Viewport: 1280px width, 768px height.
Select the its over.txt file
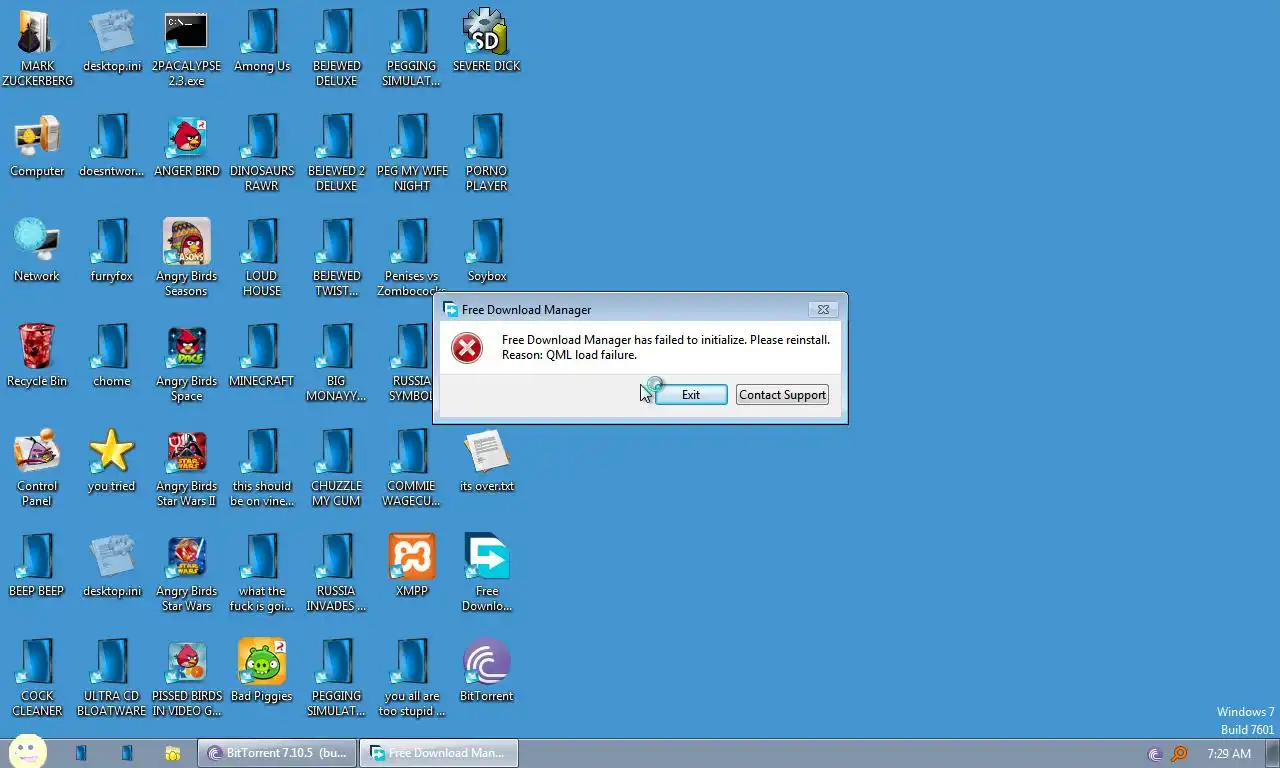[487, 460]
